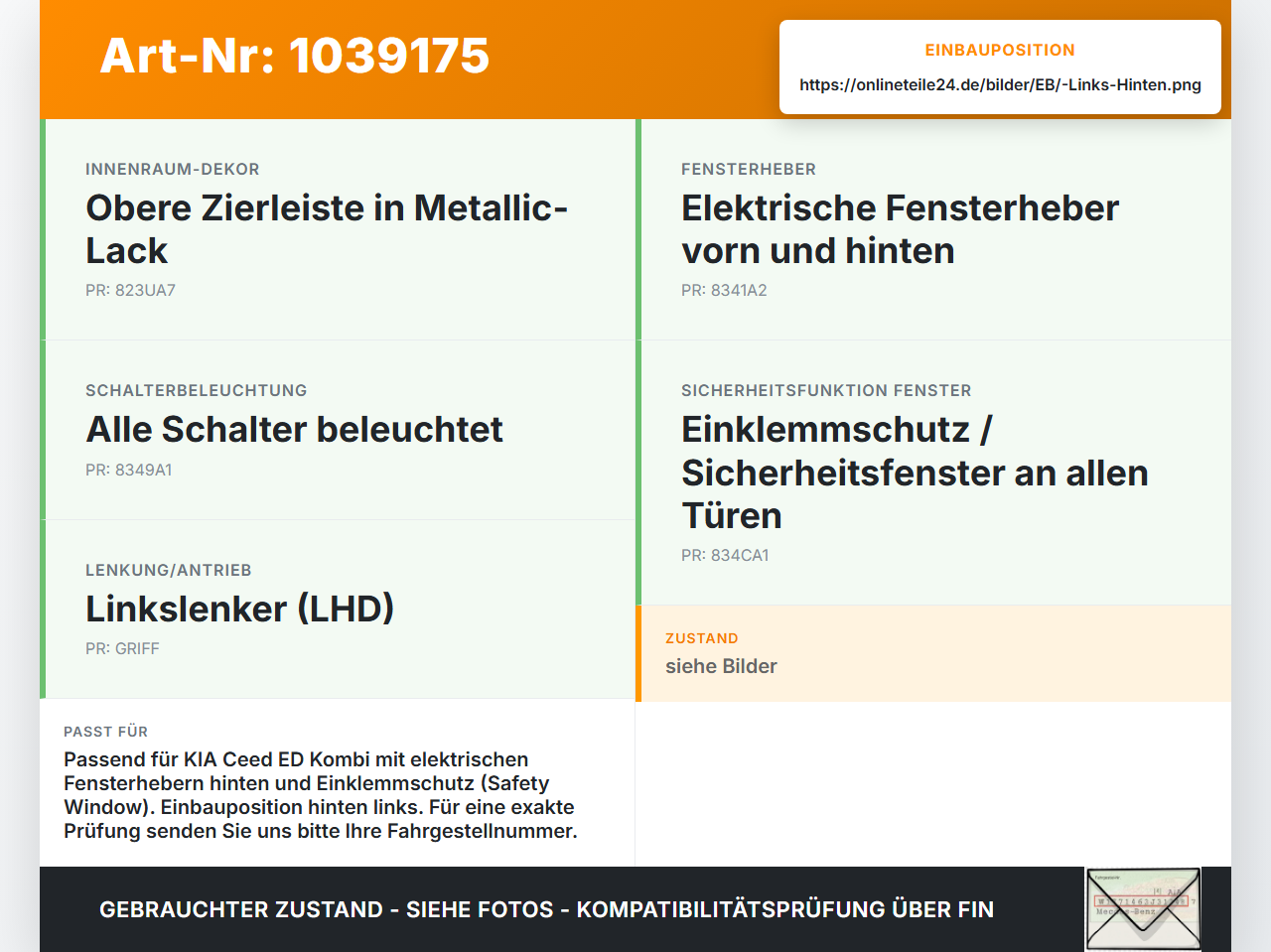The height and width of the screenshot is (952, 1271).
Task: Select the PR: 8349A1 code
Action: (x=129, y=470)
